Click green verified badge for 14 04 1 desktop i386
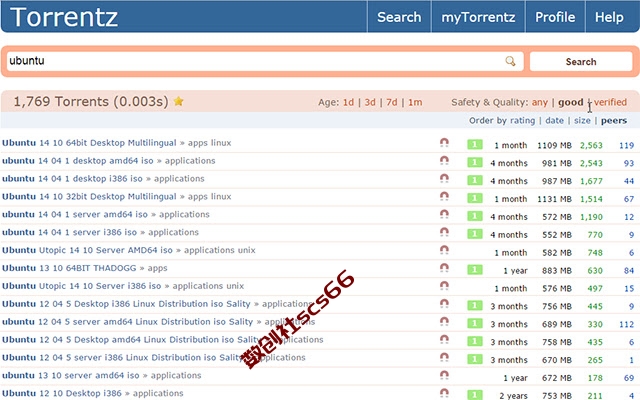The image size is (640, 400). [475, 180]
